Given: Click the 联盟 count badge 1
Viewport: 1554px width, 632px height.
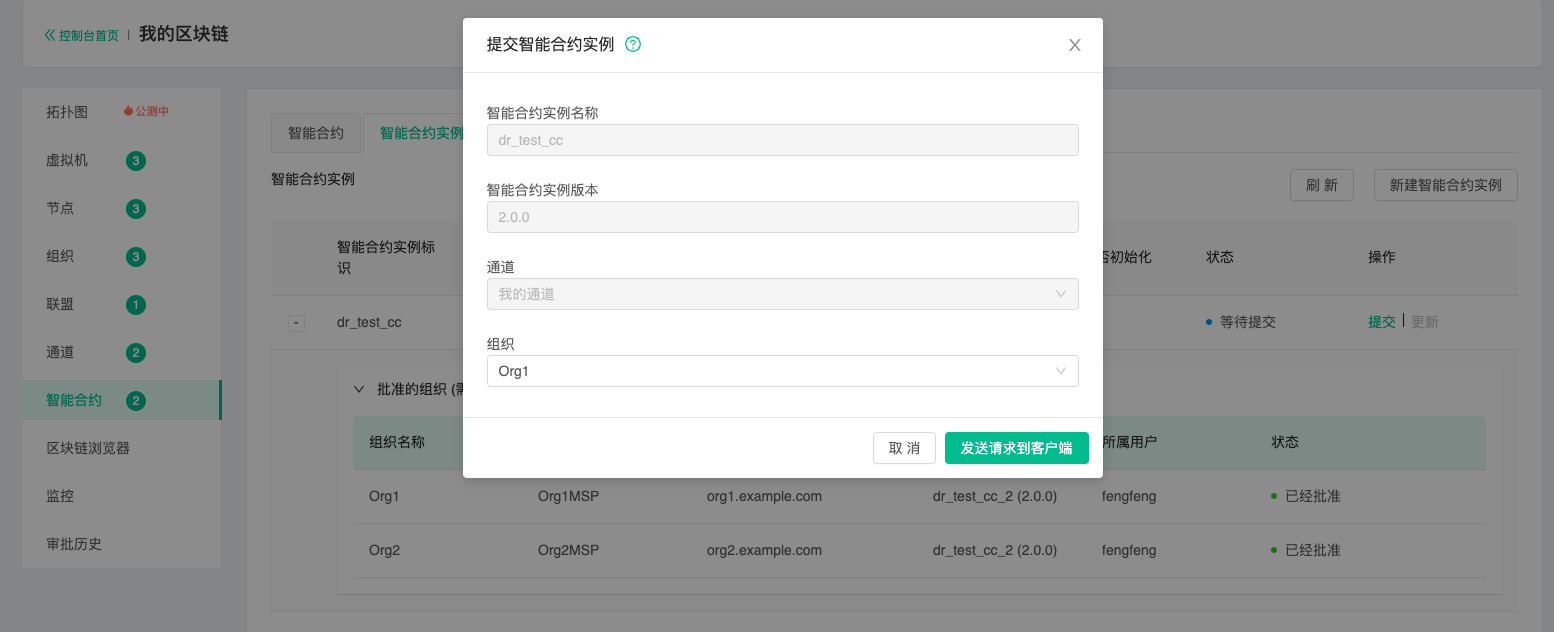Looking at the screenshot, I should pos(136,305).
